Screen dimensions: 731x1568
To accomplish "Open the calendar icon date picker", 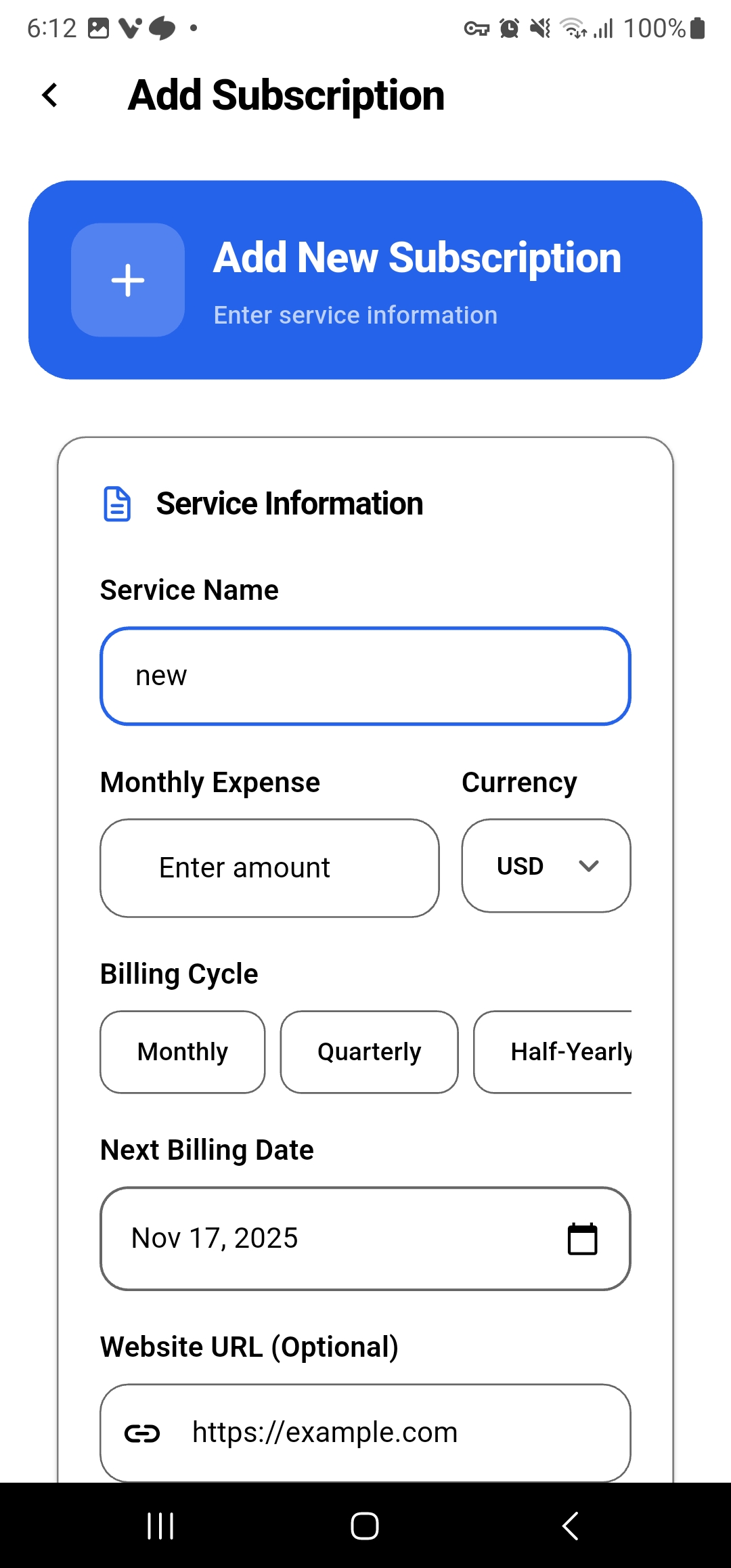I will point(582,1239).
